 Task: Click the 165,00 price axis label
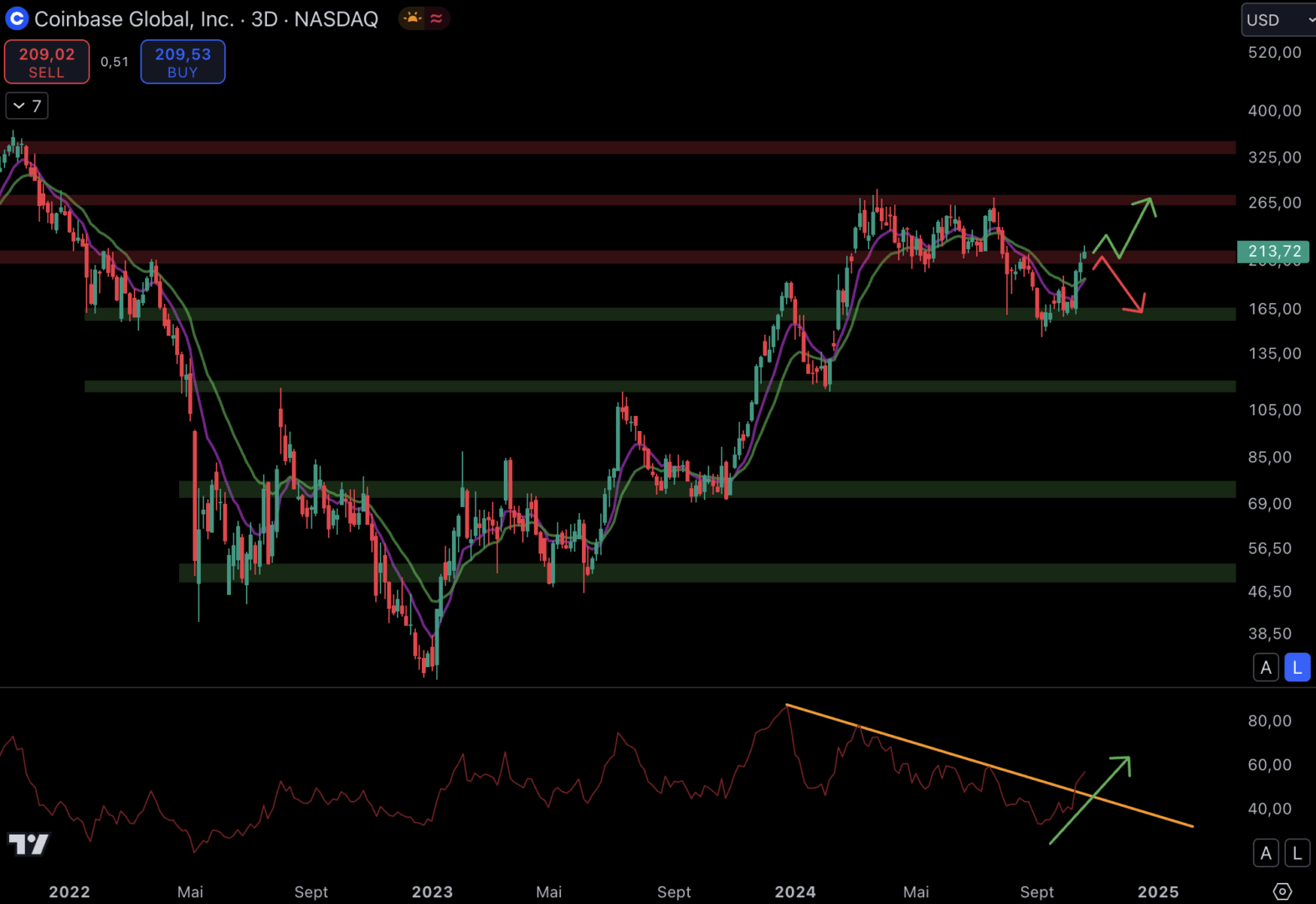(x=1274, y=308)
